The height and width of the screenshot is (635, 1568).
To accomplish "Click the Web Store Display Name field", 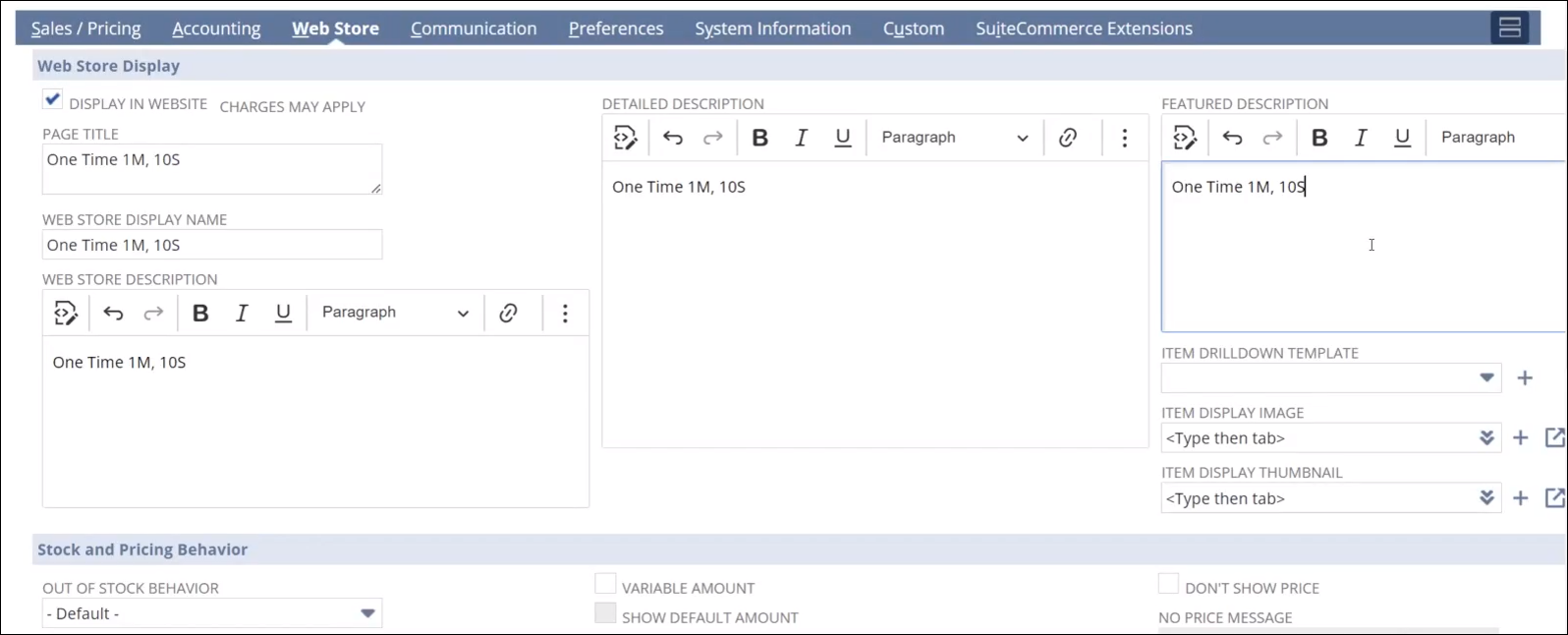I will click(x=211, y=246).
